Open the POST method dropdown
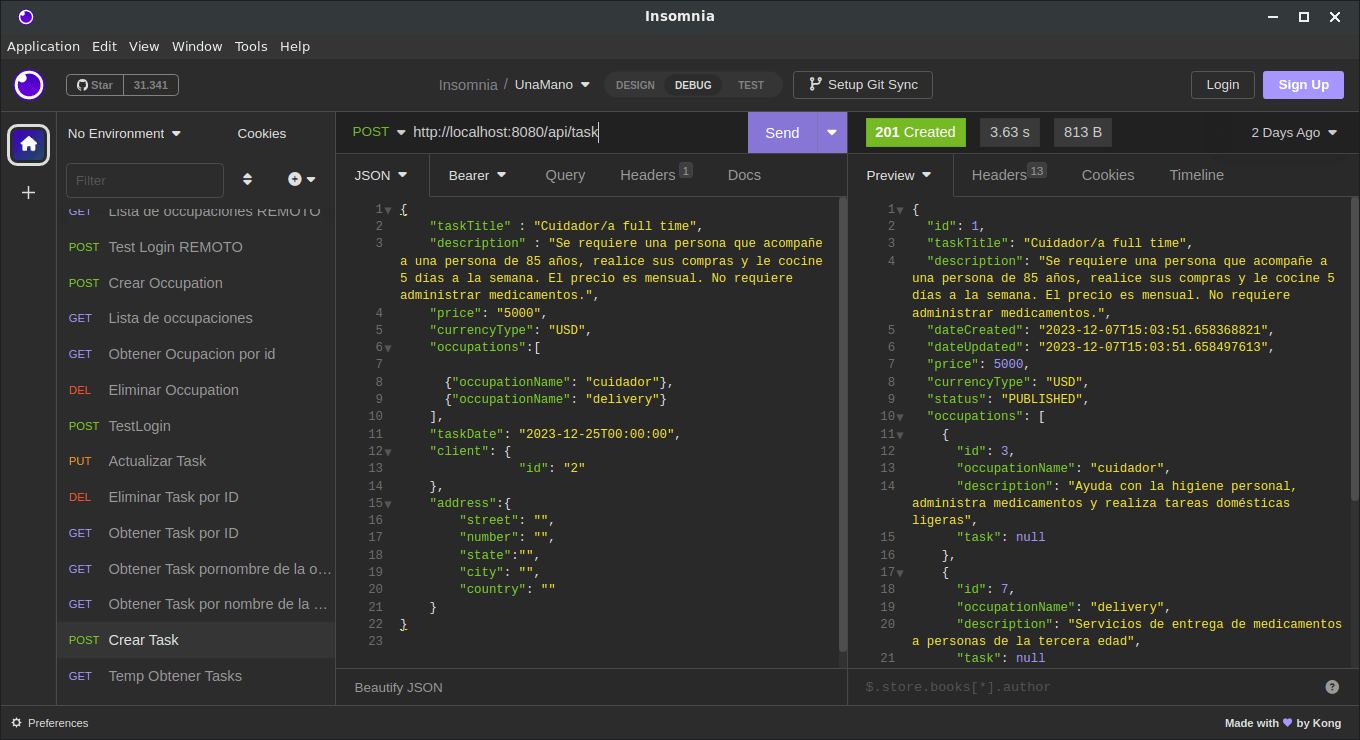Viewport: 1360px width, 740px height. (380, 132)
